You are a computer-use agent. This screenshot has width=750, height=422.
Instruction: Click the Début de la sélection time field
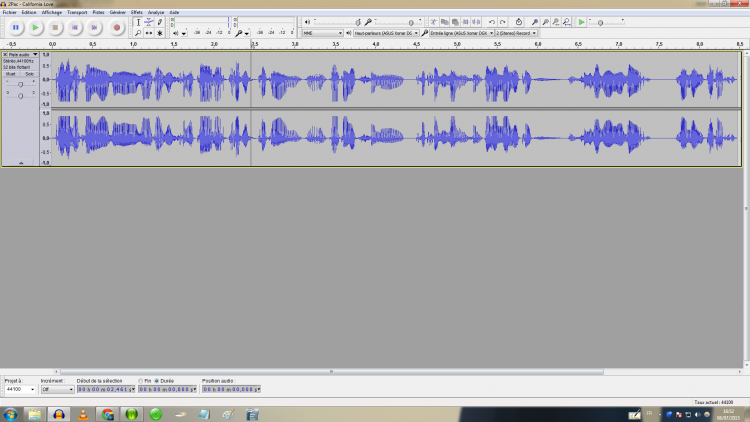tap(106, 389)
